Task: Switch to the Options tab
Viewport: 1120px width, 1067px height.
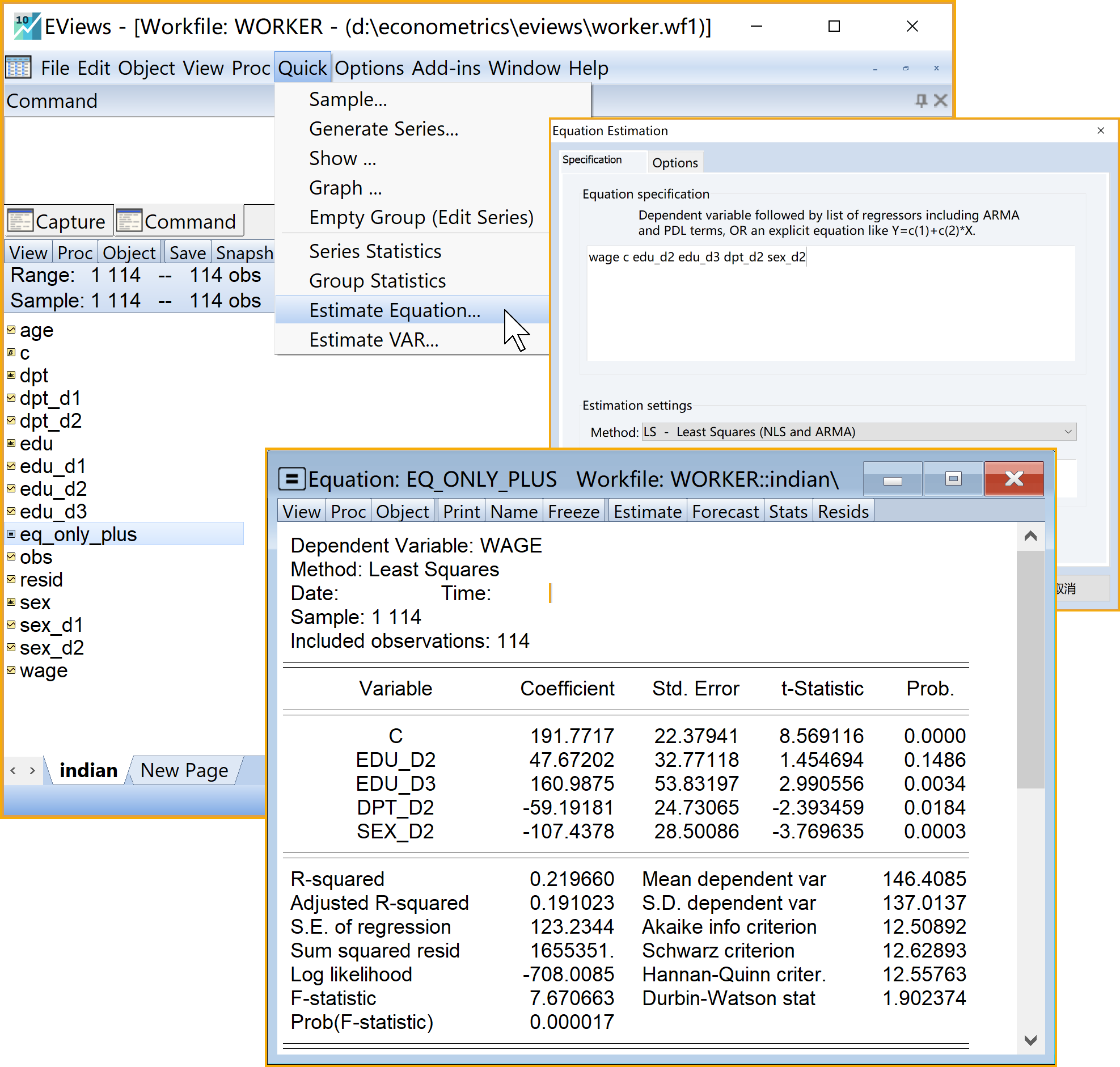Action: click(x=674, y=163)
